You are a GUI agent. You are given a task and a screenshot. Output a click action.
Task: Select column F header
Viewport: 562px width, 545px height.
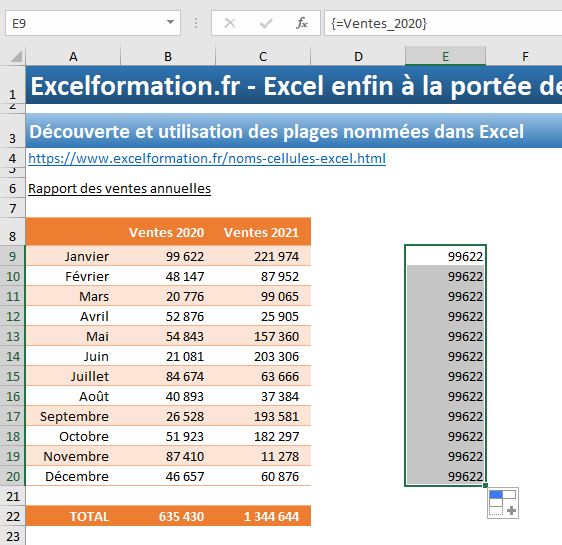coord(524,56)
